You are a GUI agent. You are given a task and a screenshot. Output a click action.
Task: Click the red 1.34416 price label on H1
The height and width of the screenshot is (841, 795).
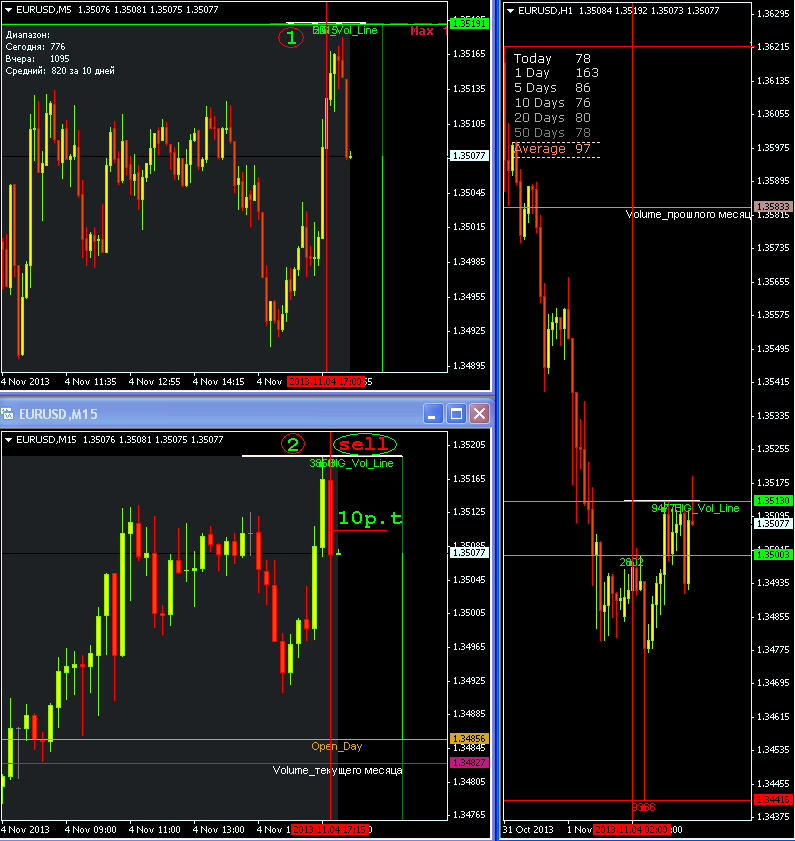coord(773,800)
